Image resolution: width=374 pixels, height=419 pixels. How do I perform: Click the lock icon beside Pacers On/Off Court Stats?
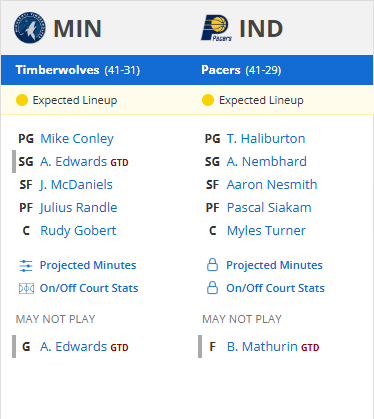click(x=212, y=288)
